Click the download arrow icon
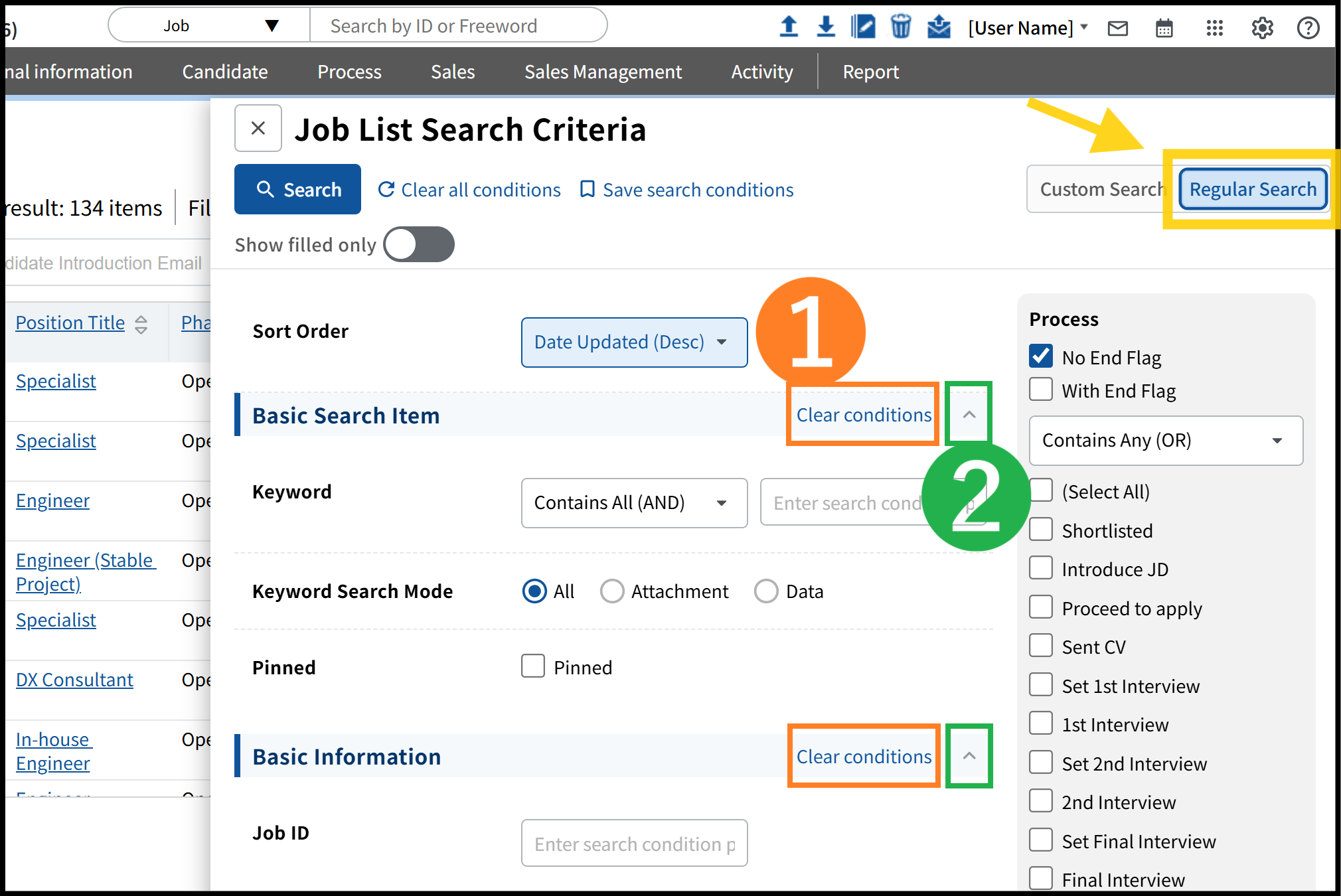The height and width of the screenshot is (896, 1341). 825,27
